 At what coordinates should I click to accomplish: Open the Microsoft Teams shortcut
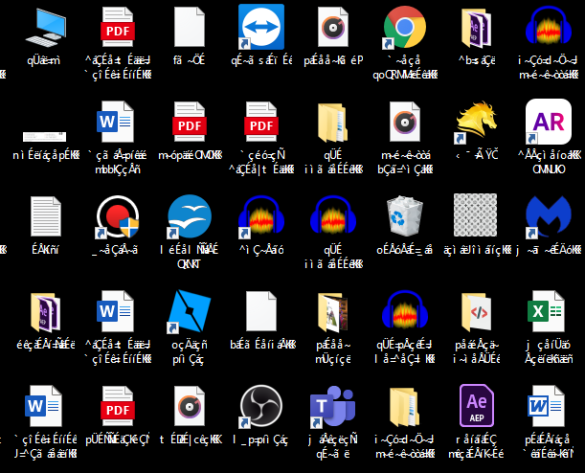pyautogui.click(x=332, y=407)
